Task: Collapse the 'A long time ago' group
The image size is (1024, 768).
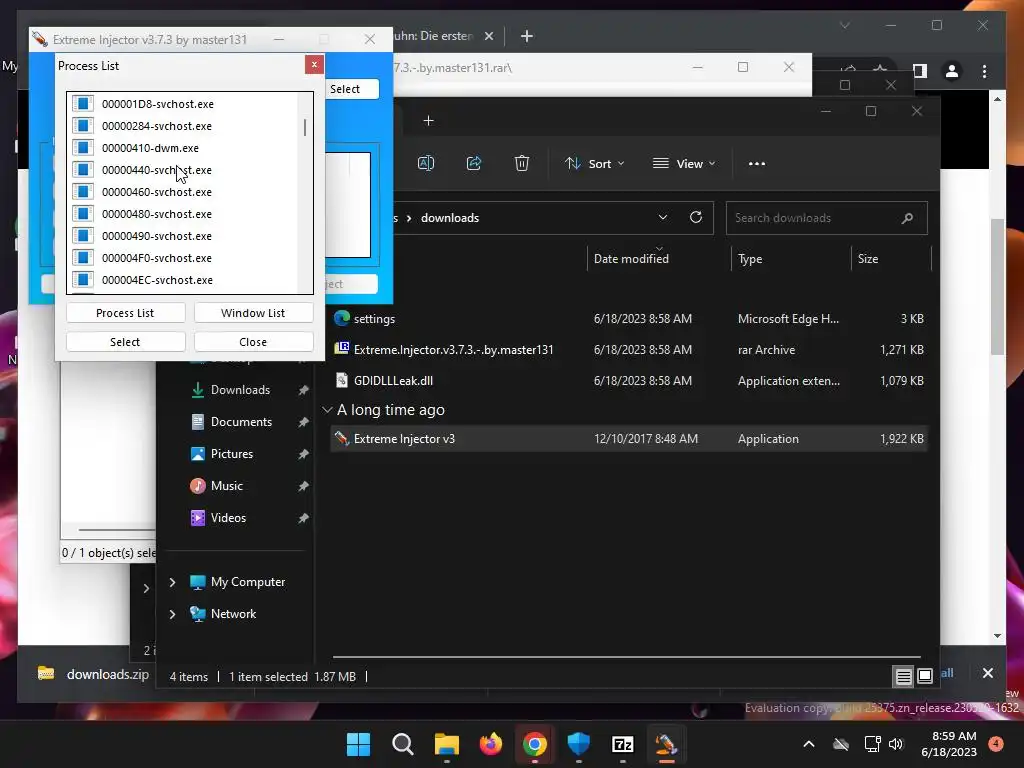Action: (x=327, y=410)
